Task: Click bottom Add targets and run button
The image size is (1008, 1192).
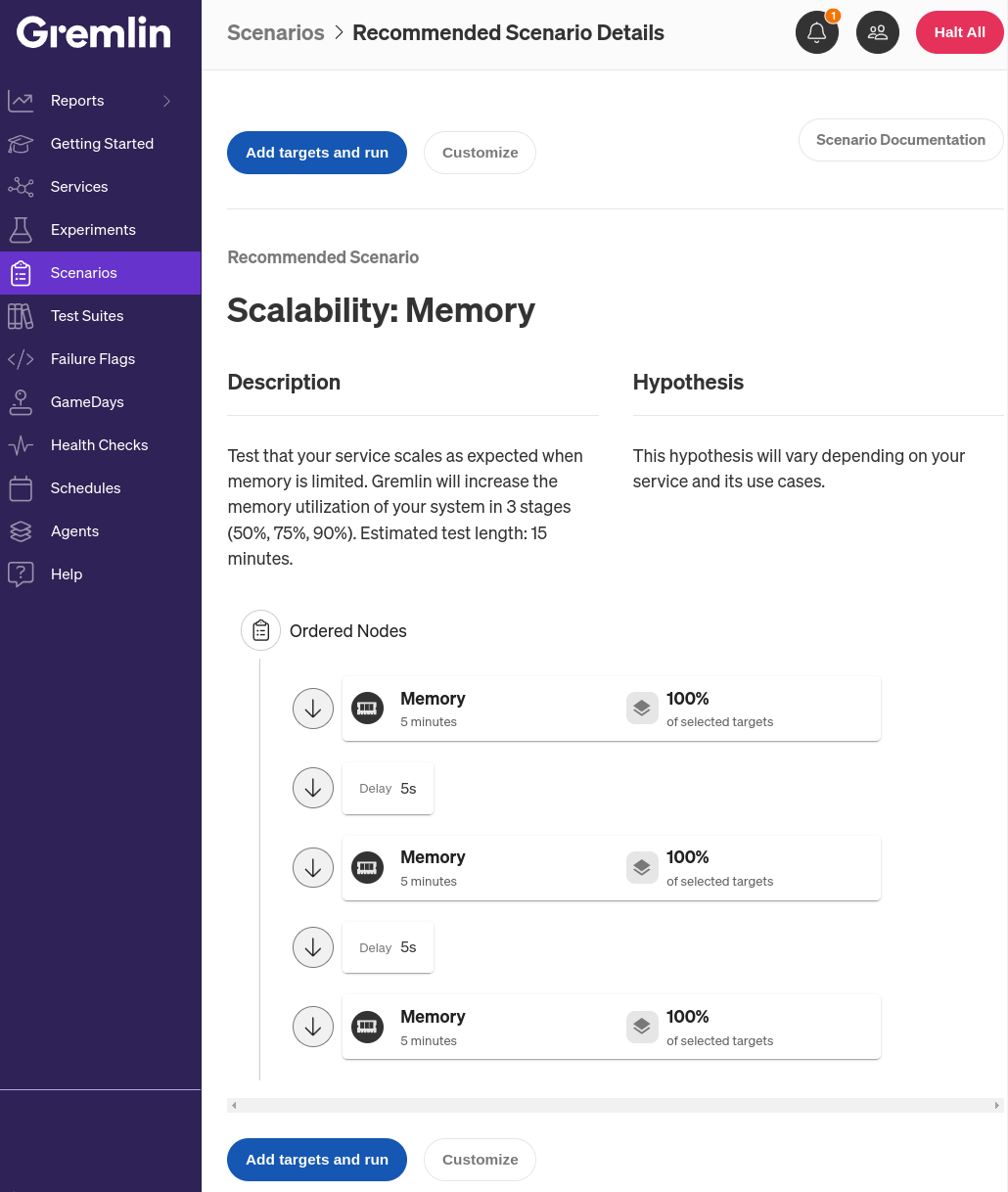Action: click(317, 1160)
